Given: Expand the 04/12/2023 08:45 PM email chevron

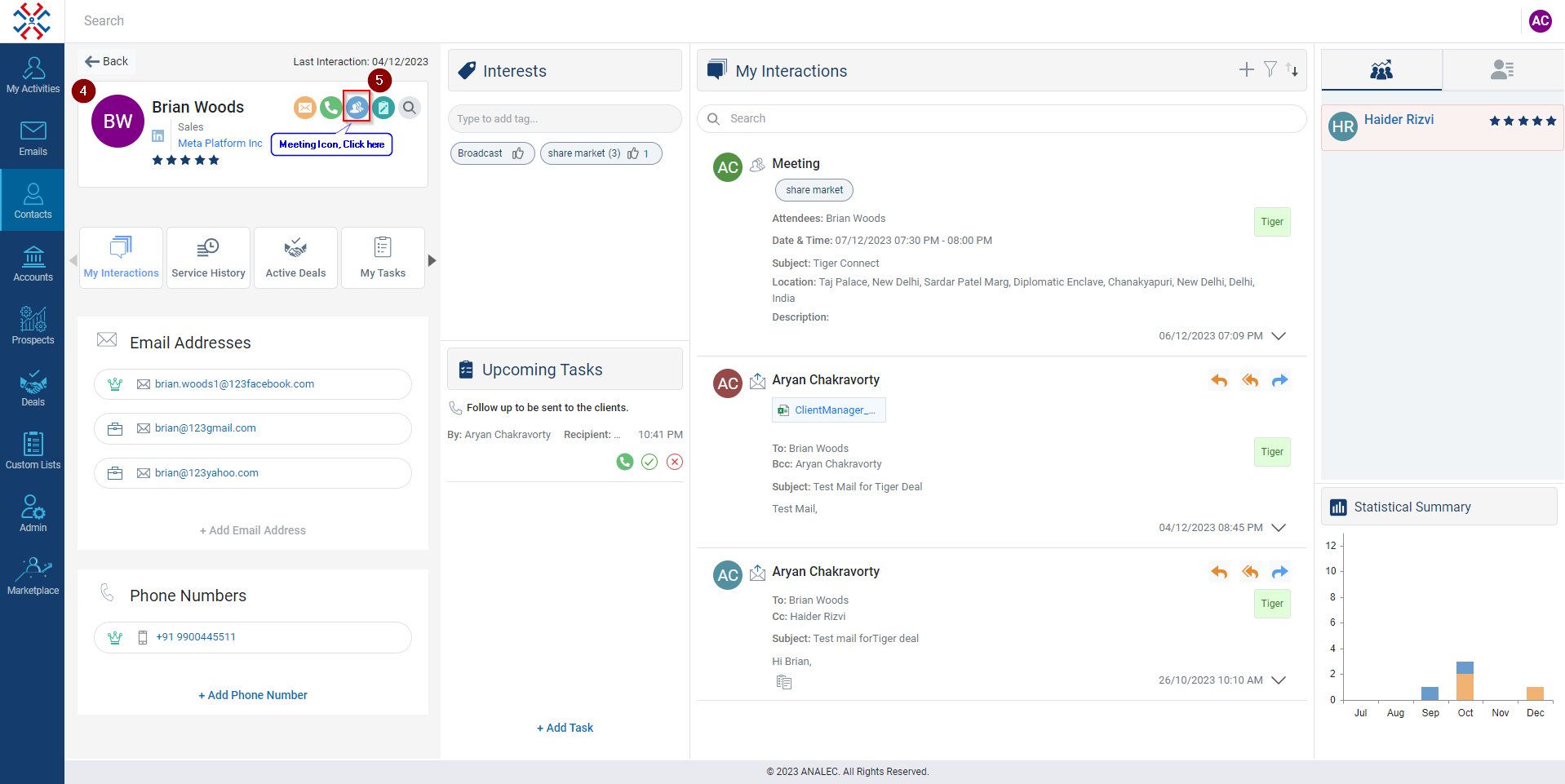Looking at the screenshot, I should pos(1279,528).
